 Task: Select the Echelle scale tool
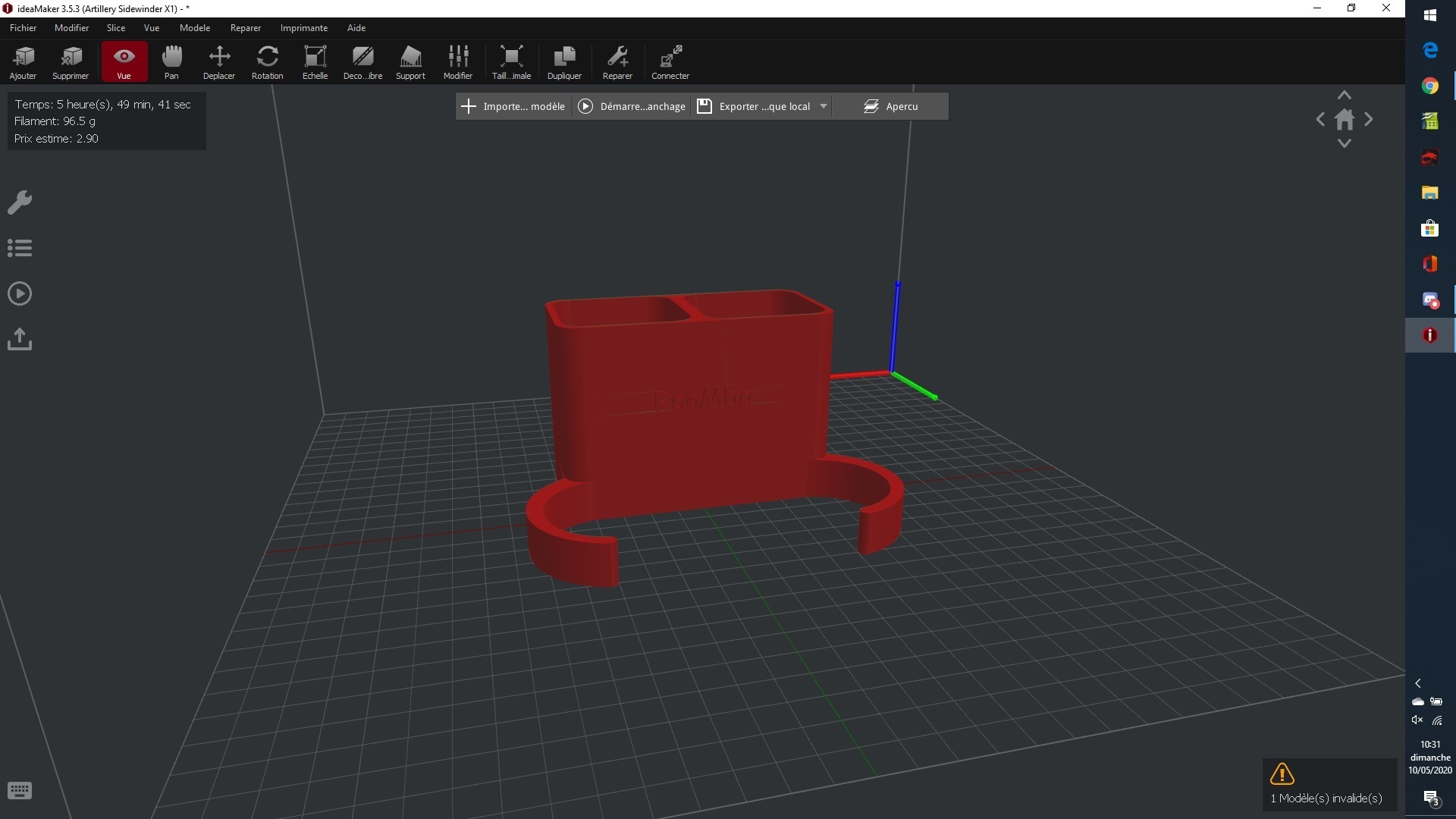pyautogui.click(x=315, y=62)
